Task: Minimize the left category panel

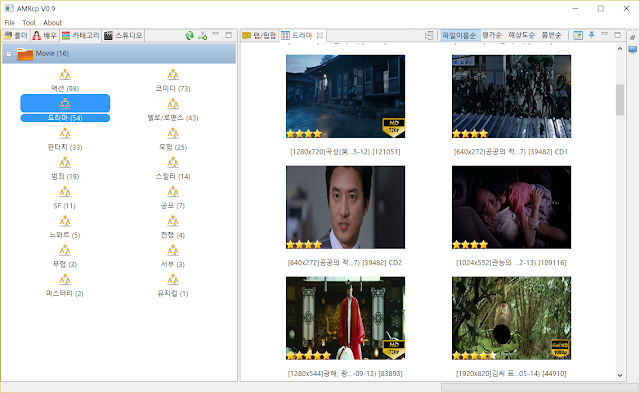Action: 216,34
